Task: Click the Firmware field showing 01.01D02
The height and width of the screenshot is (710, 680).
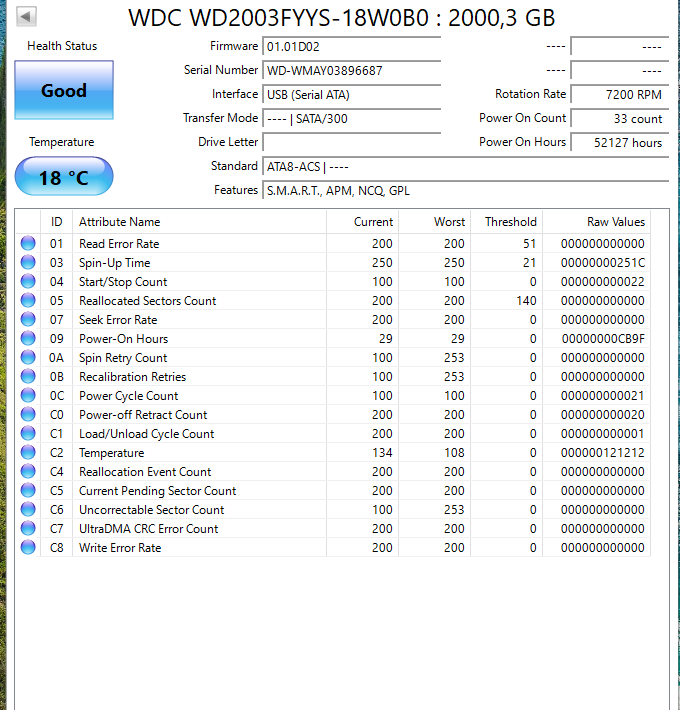Action: point(352,47)
